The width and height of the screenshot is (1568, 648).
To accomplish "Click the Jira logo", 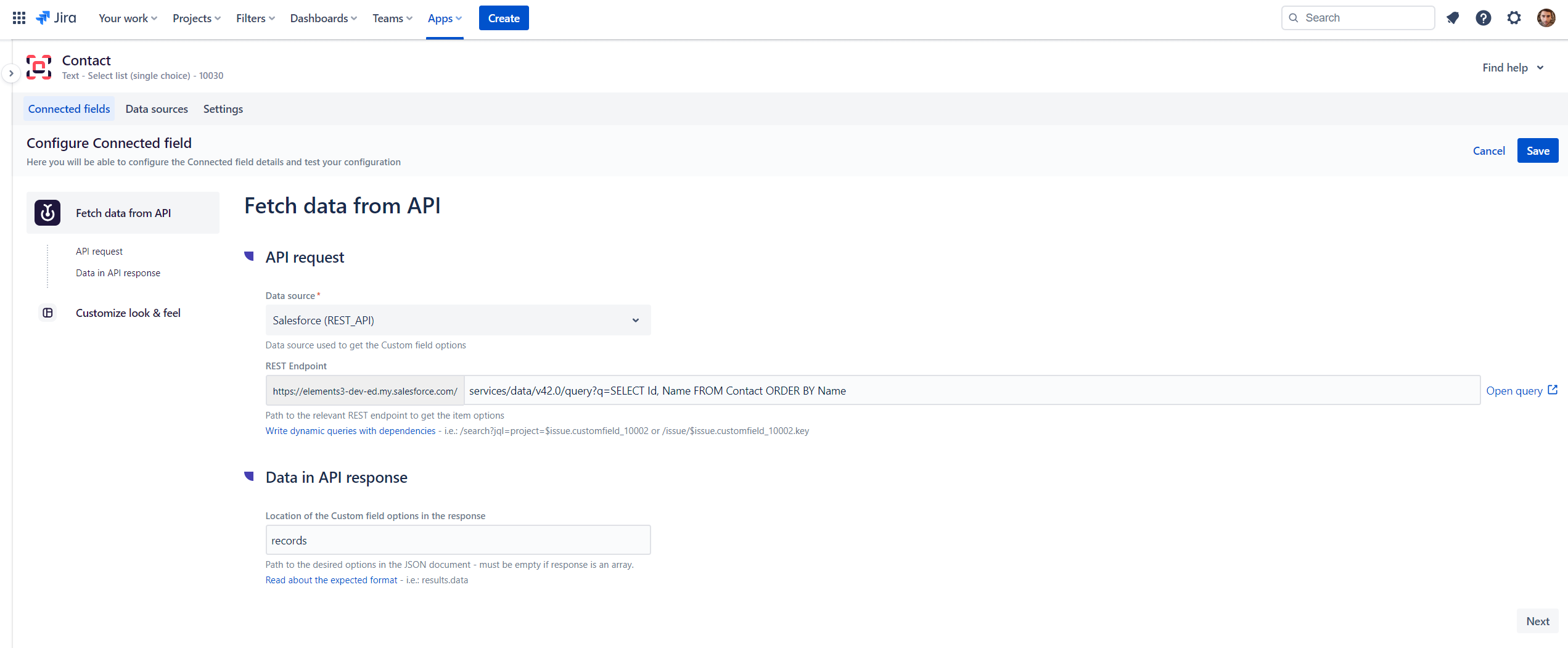I will [x=57, y=18].
